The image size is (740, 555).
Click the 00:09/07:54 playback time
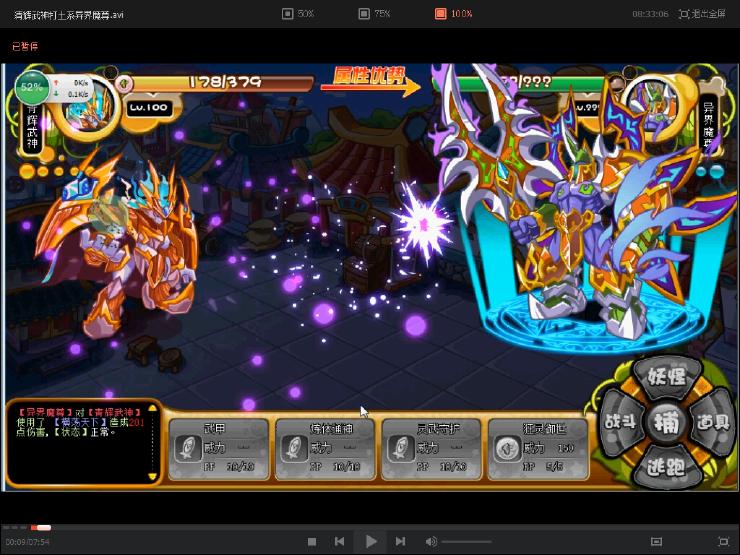[27, 542]
